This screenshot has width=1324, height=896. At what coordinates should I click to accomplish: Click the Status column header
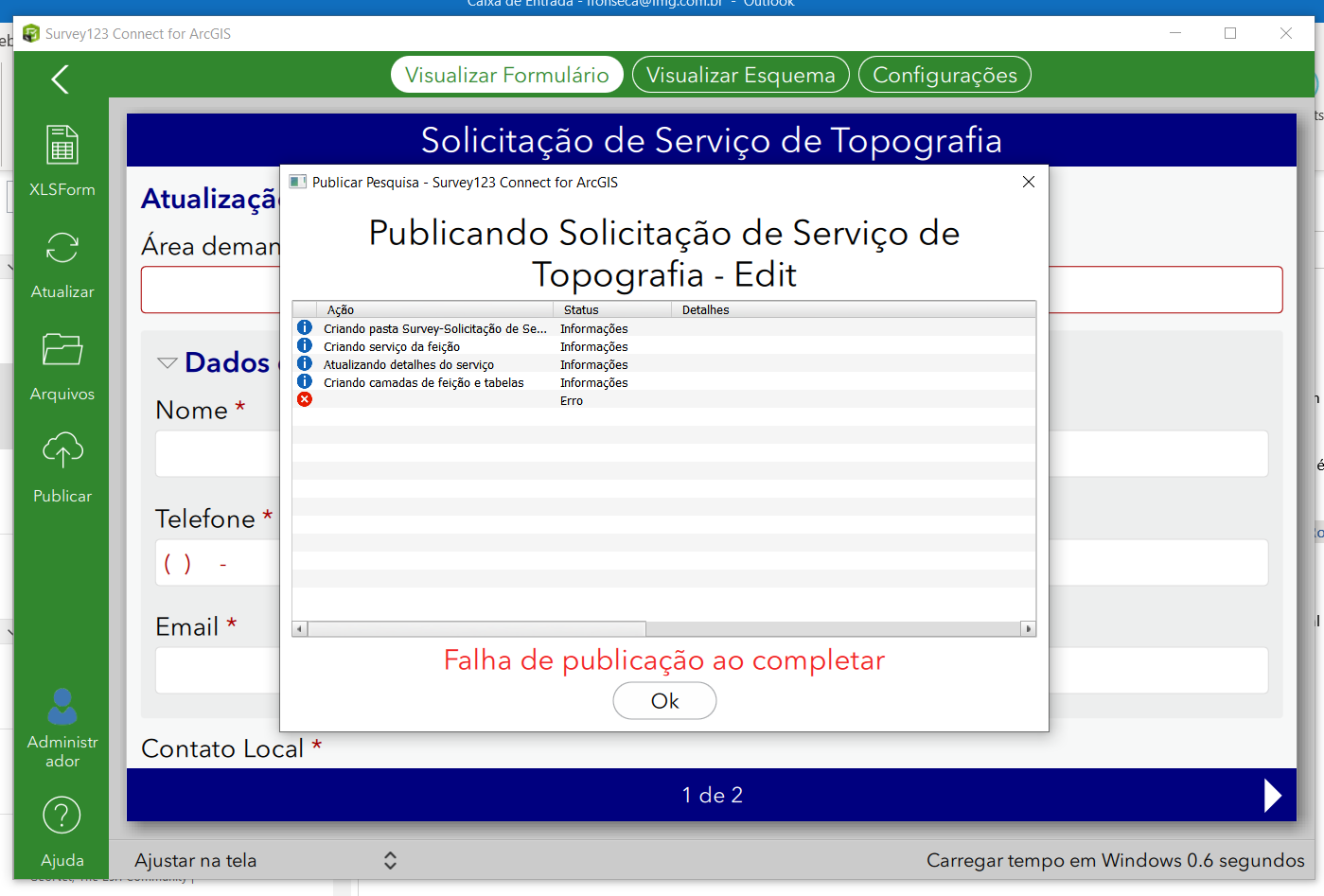tap(612, 309)
